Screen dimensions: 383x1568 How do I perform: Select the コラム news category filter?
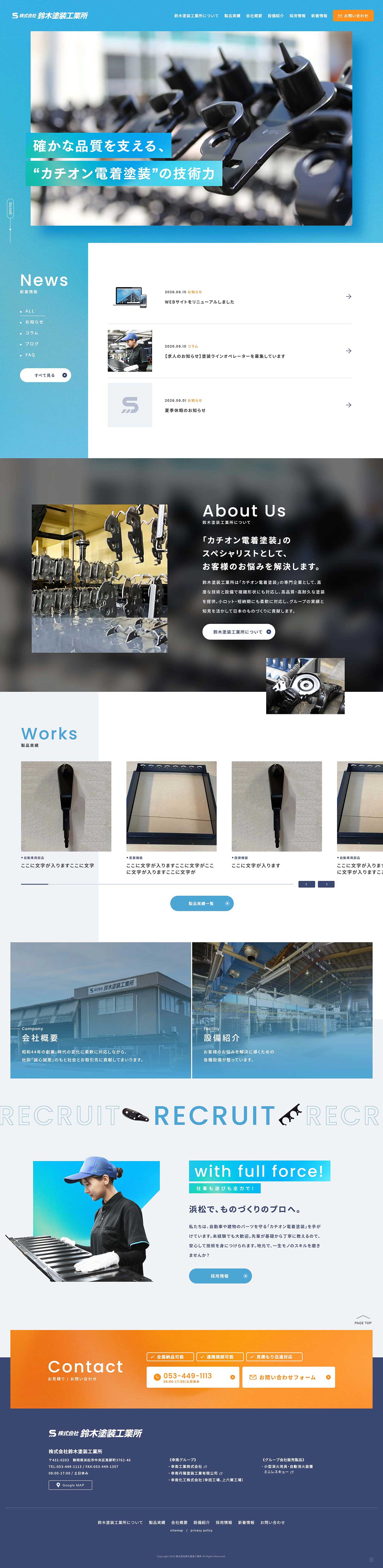[x=31, y=333]
